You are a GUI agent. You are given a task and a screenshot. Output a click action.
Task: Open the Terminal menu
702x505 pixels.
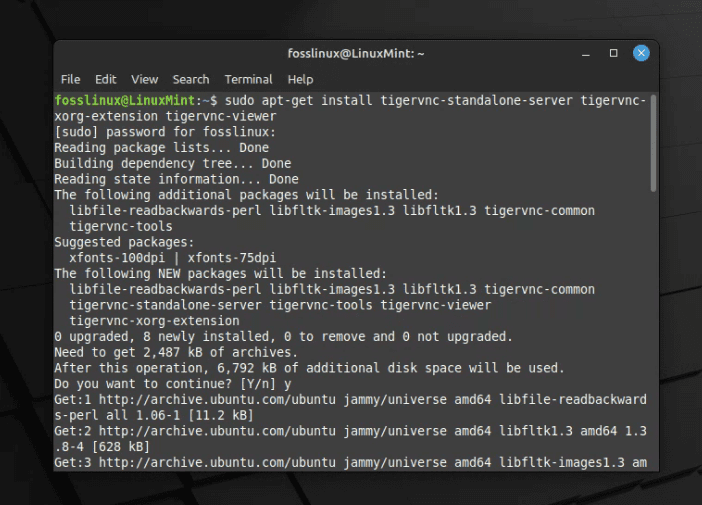[x=248, y=80]
